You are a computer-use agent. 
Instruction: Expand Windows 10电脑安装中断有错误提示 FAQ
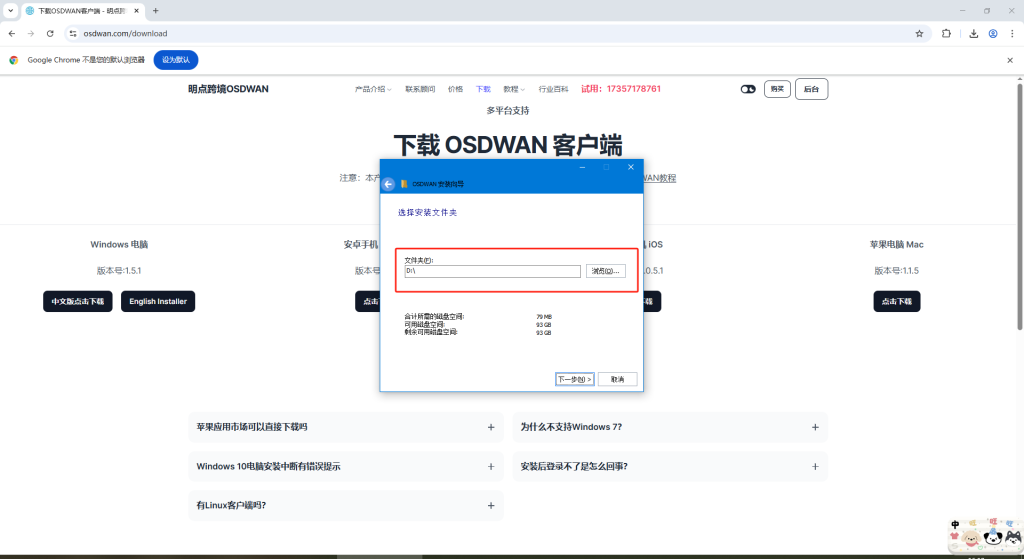point(346,466)
